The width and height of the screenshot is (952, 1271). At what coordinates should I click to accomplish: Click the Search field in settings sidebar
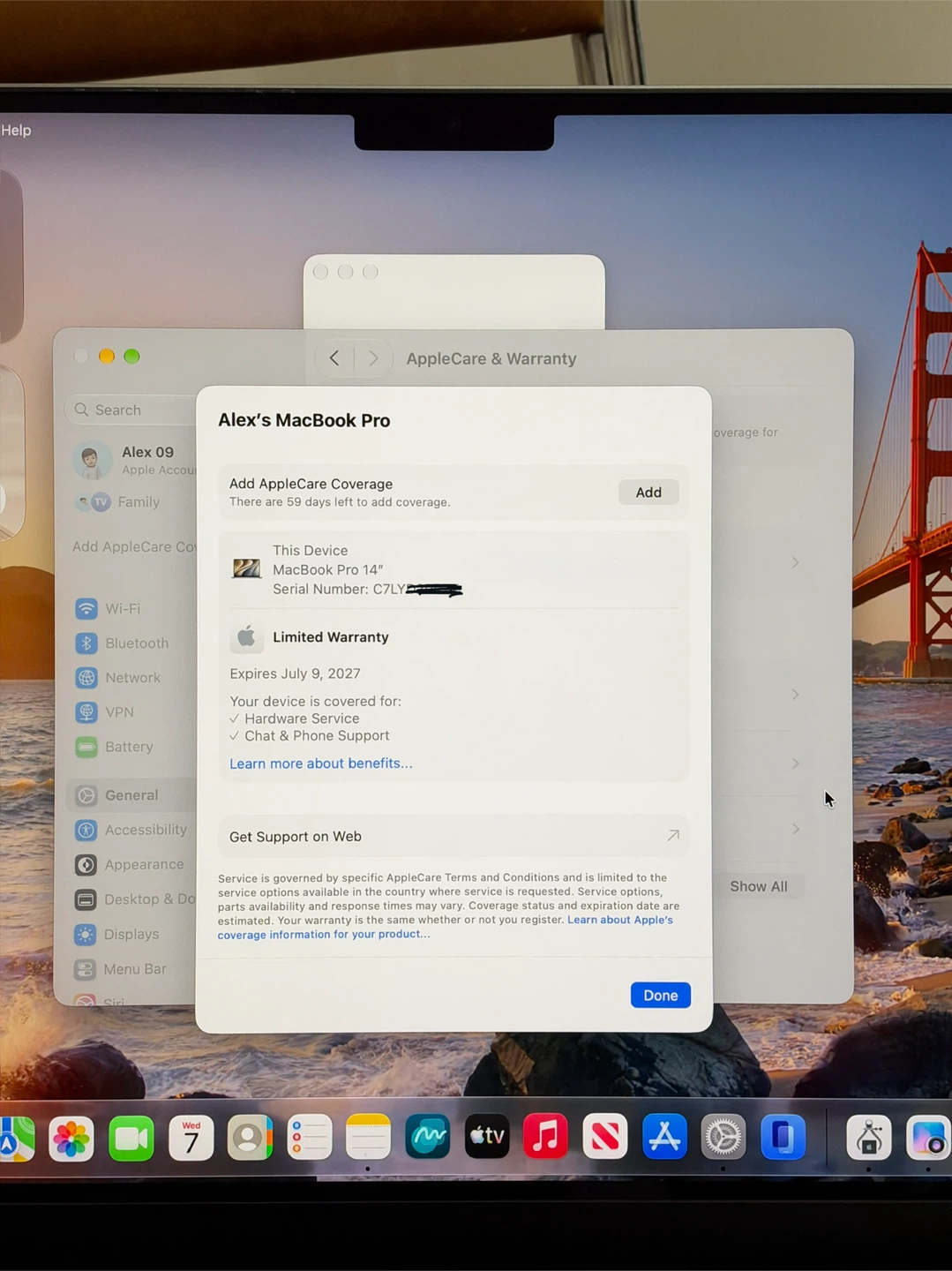[x=132, y=410]
